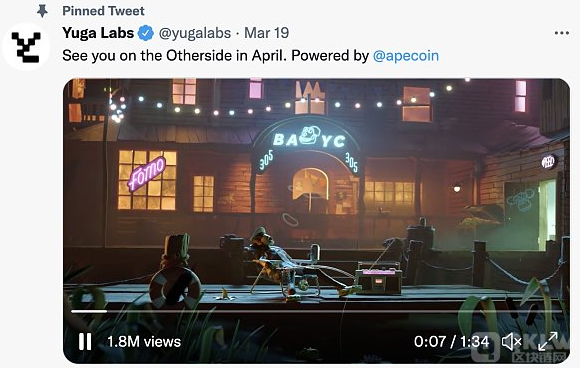Click the pin icon beside Pinned Tweet
Viewport: 580px width, 368px height.
[43, 11]
